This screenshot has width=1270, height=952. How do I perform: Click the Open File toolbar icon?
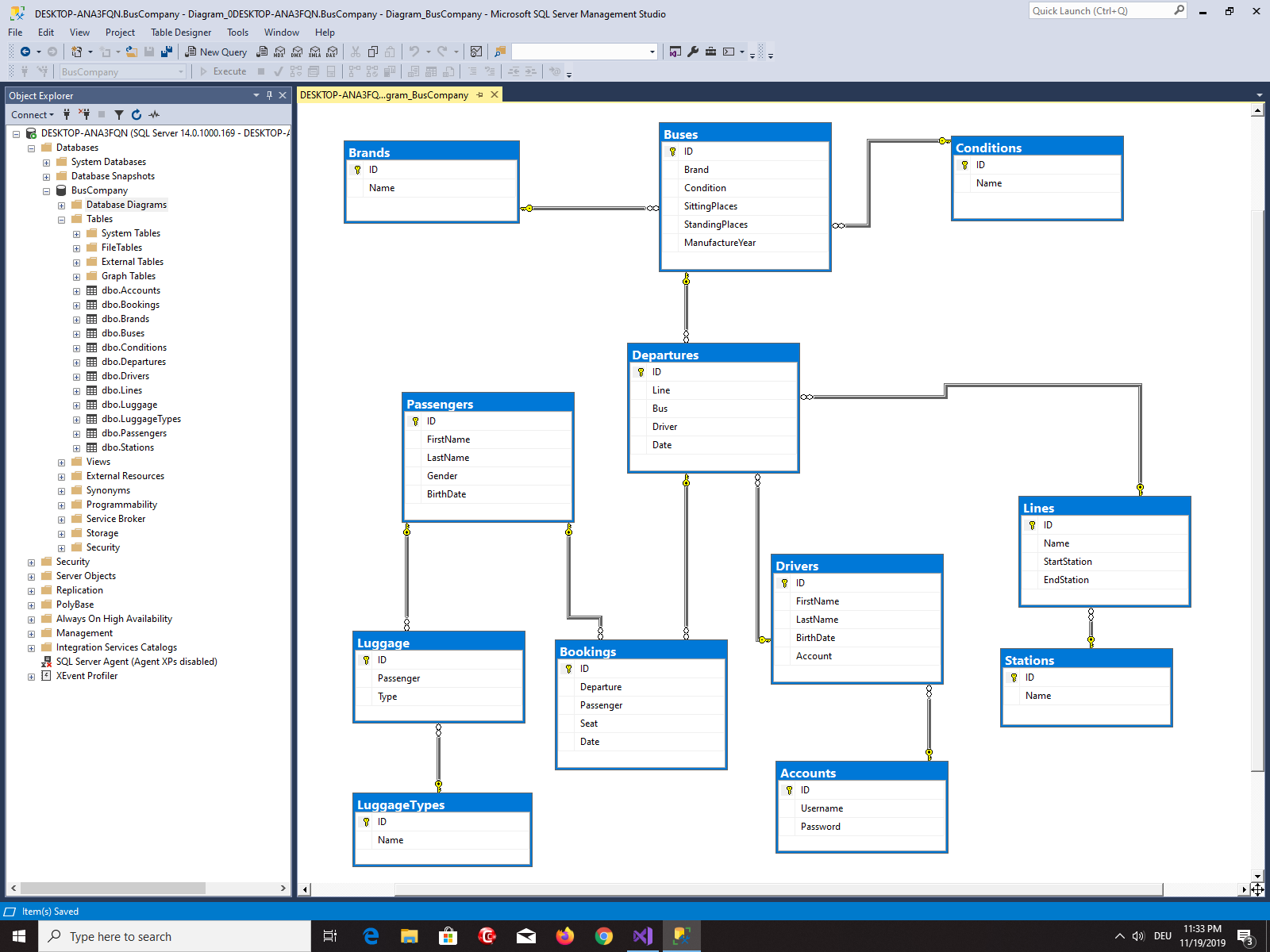point(132,52)
